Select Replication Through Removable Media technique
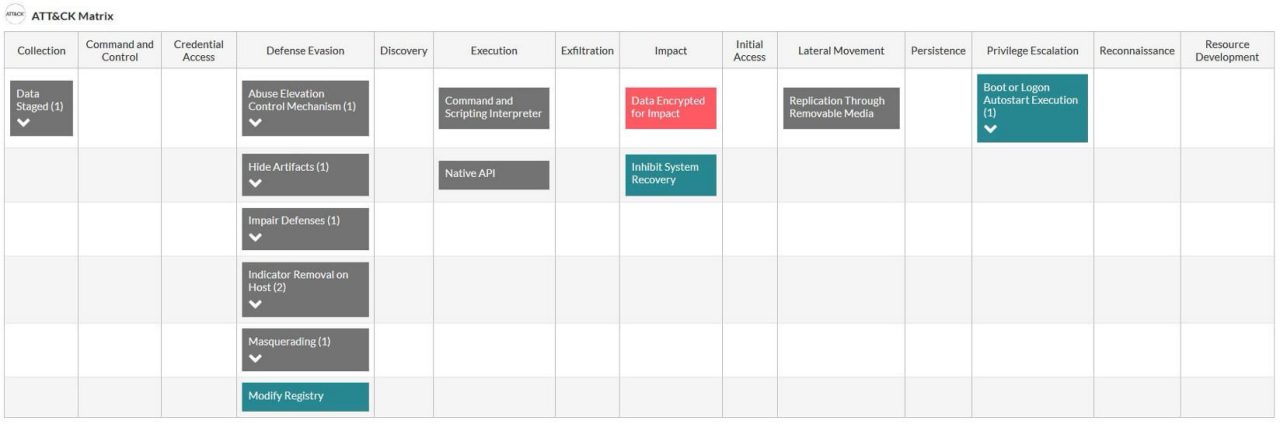The width and height of the screenshot is (1280, 424). [841, 108]
